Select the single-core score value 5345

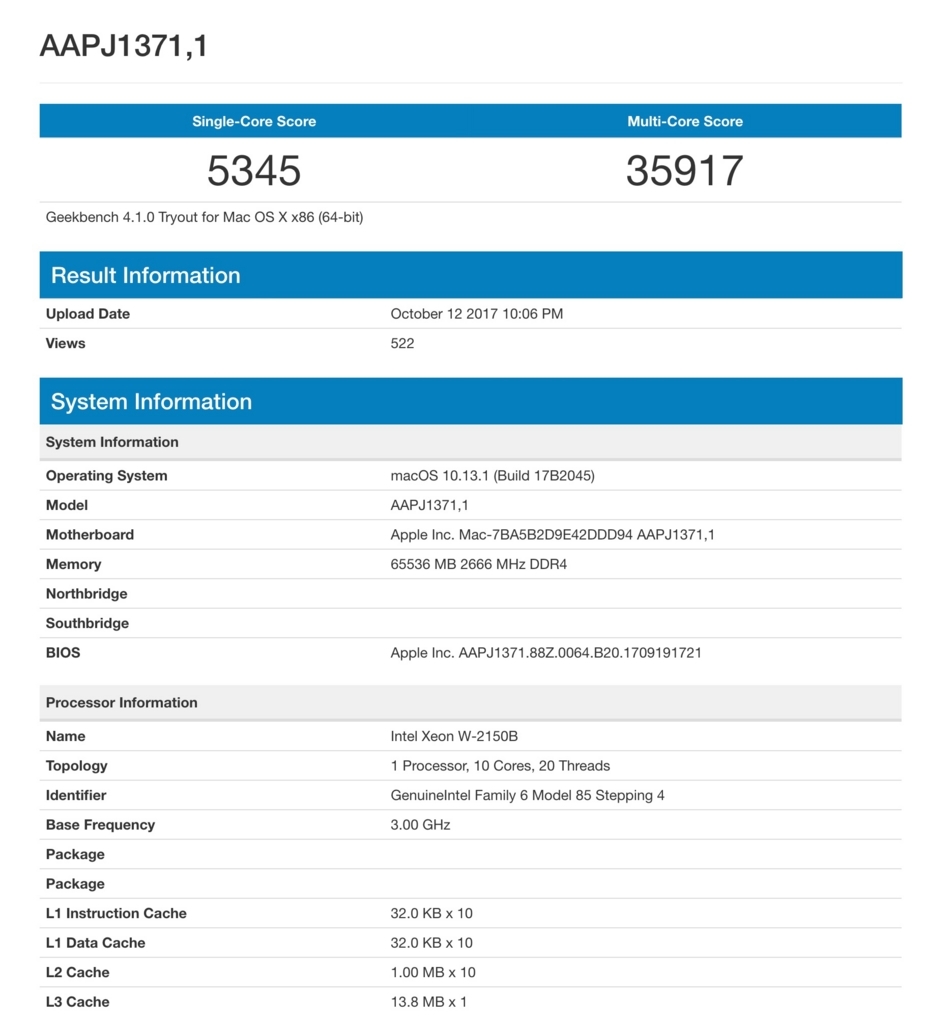coord(254,170)
